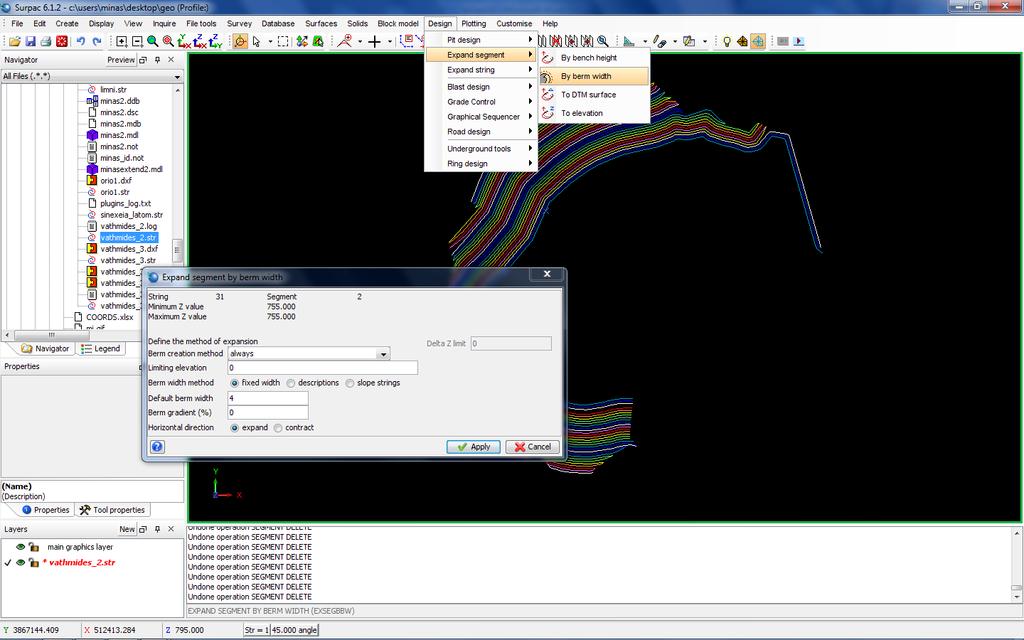Choose To elevation menu entry
This screenshot has height=640, width=1024.
coord(594,114)
